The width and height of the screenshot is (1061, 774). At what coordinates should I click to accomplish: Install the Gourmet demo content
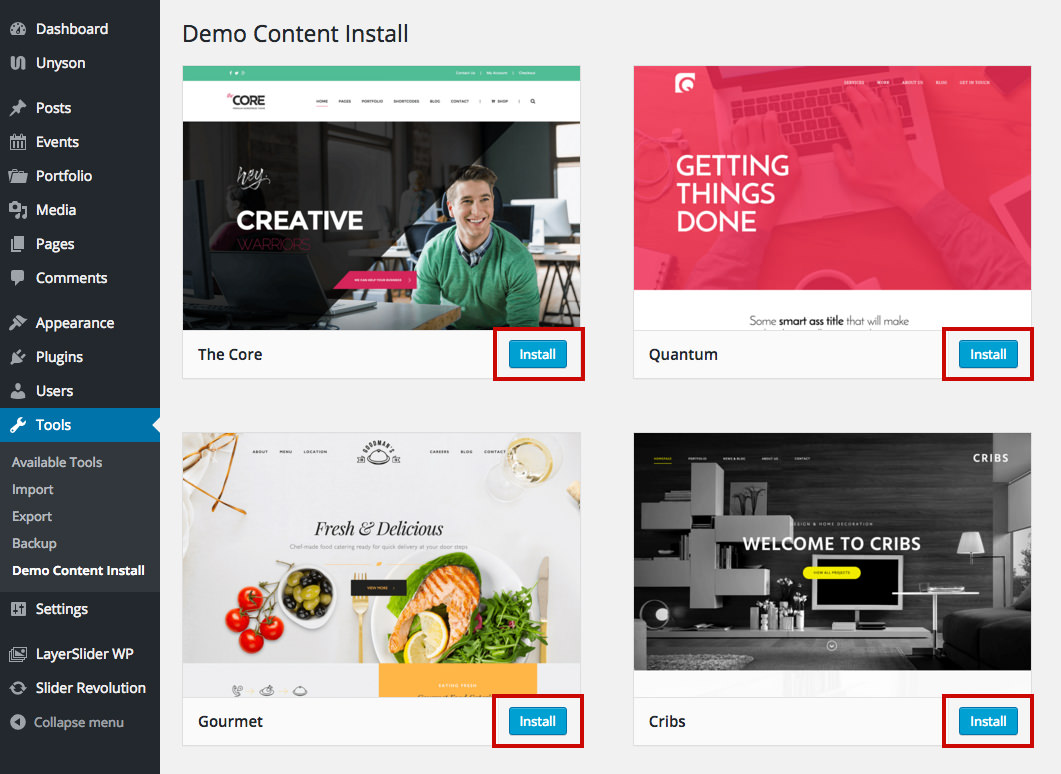pos(537,721)
